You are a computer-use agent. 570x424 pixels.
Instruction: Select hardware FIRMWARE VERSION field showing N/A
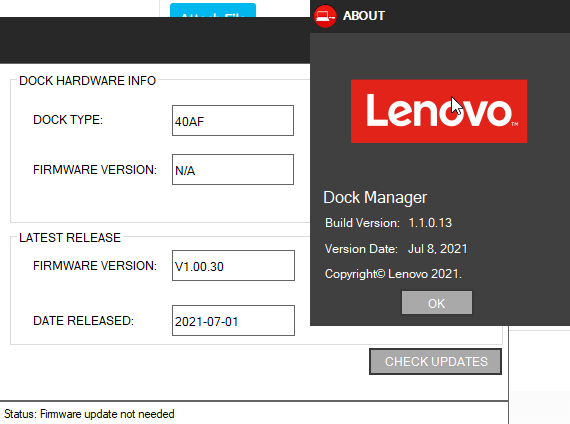233,169
